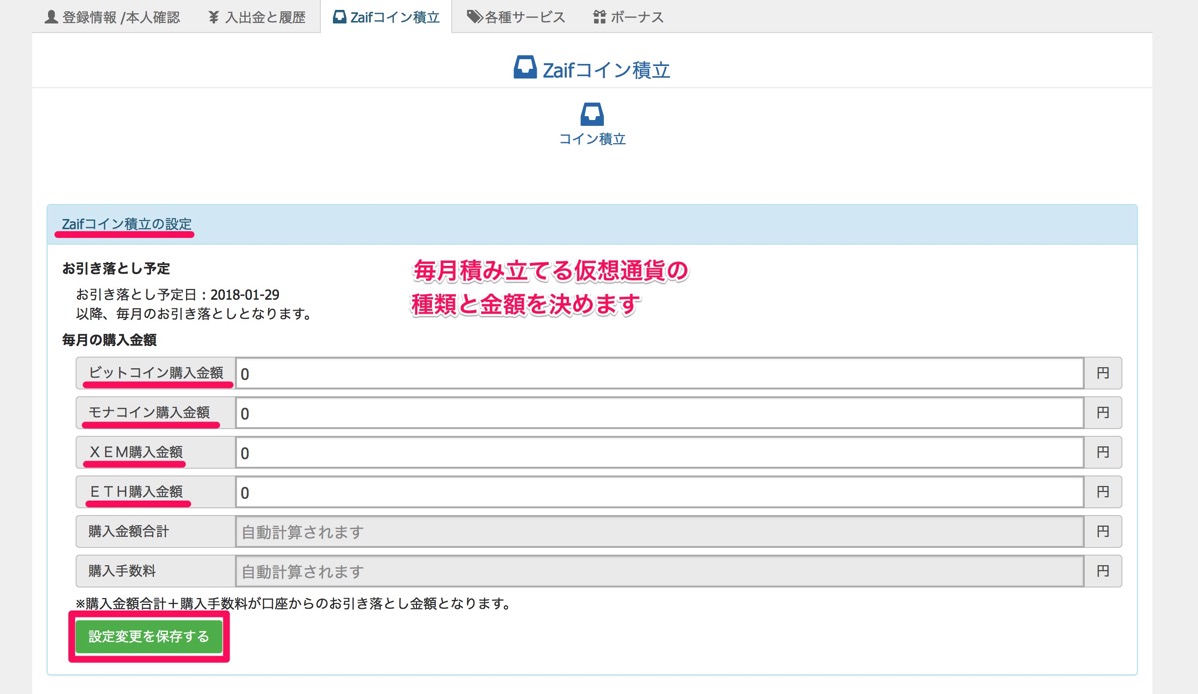Click the 購入手数料 auto-calculated field

(x=659, y=572)
